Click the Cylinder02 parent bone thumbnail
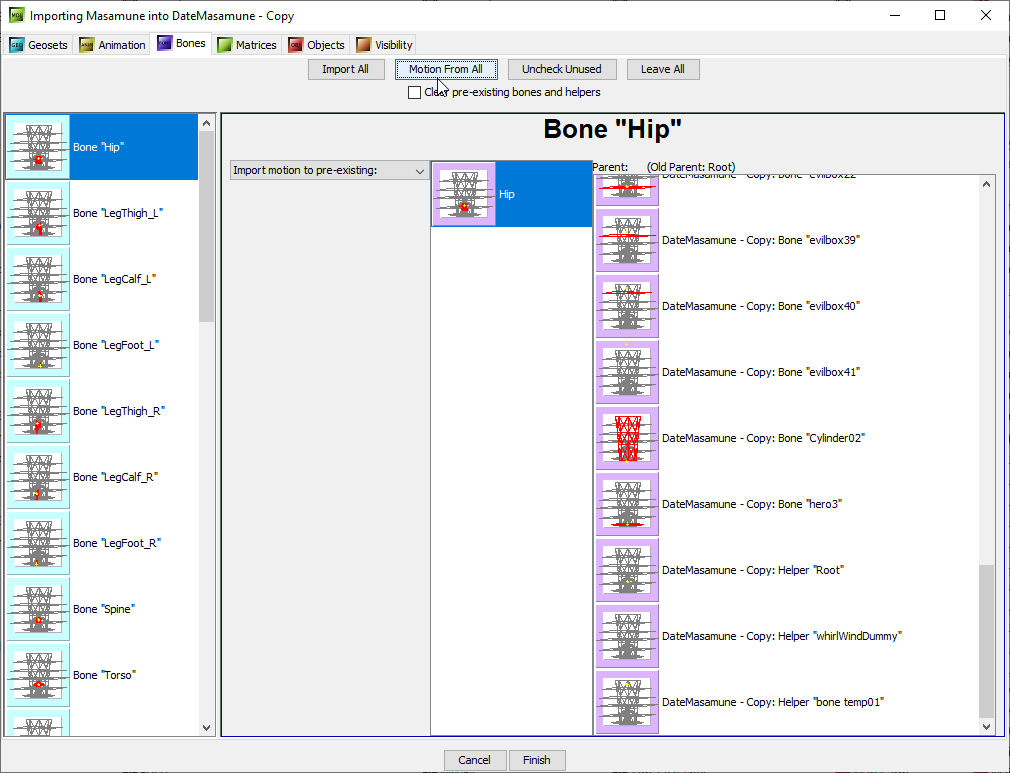The image size is (1010, 773). [x=627, y=438]
